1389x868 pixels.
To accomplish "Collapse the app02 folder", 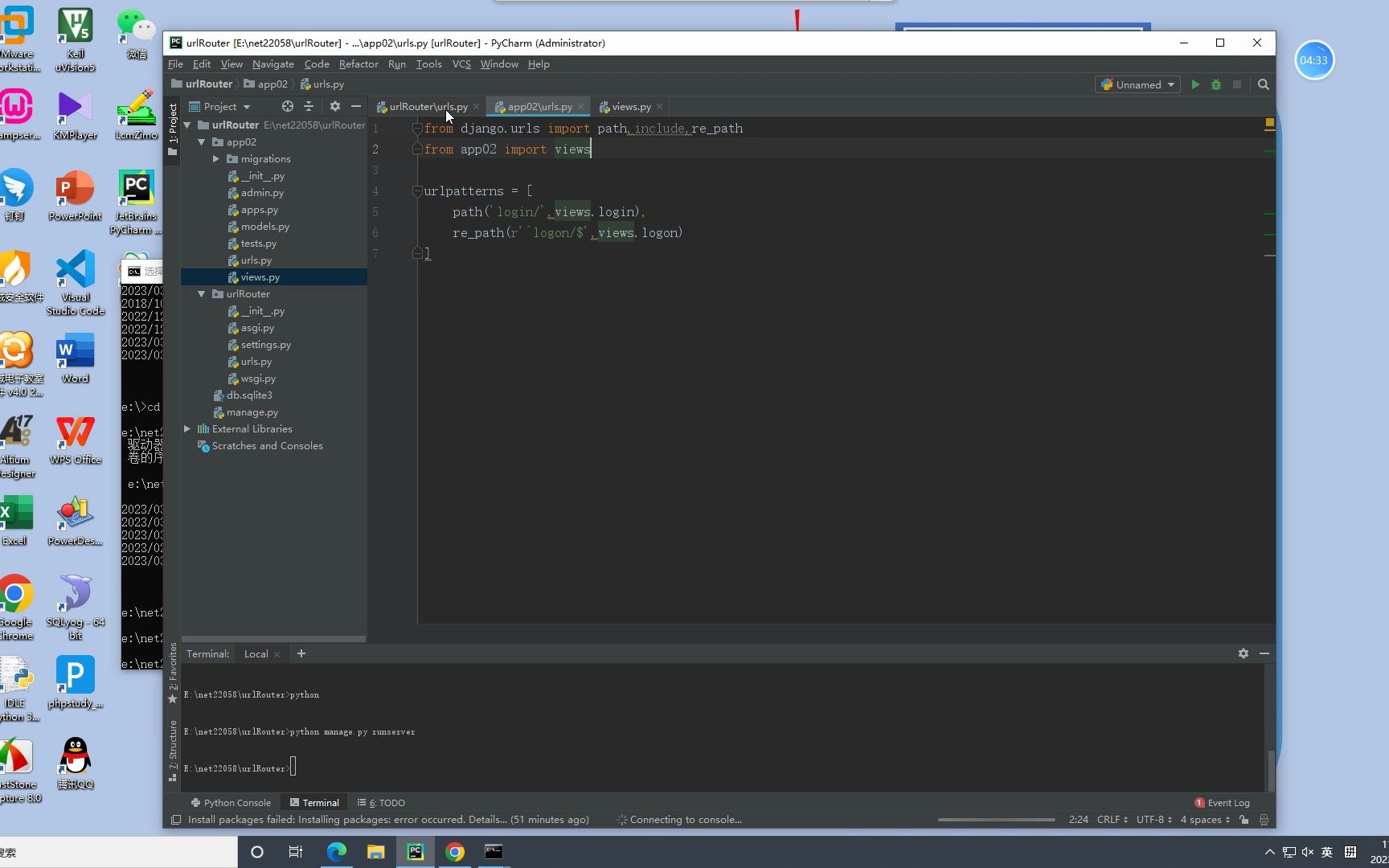I will tap(202, 142).
